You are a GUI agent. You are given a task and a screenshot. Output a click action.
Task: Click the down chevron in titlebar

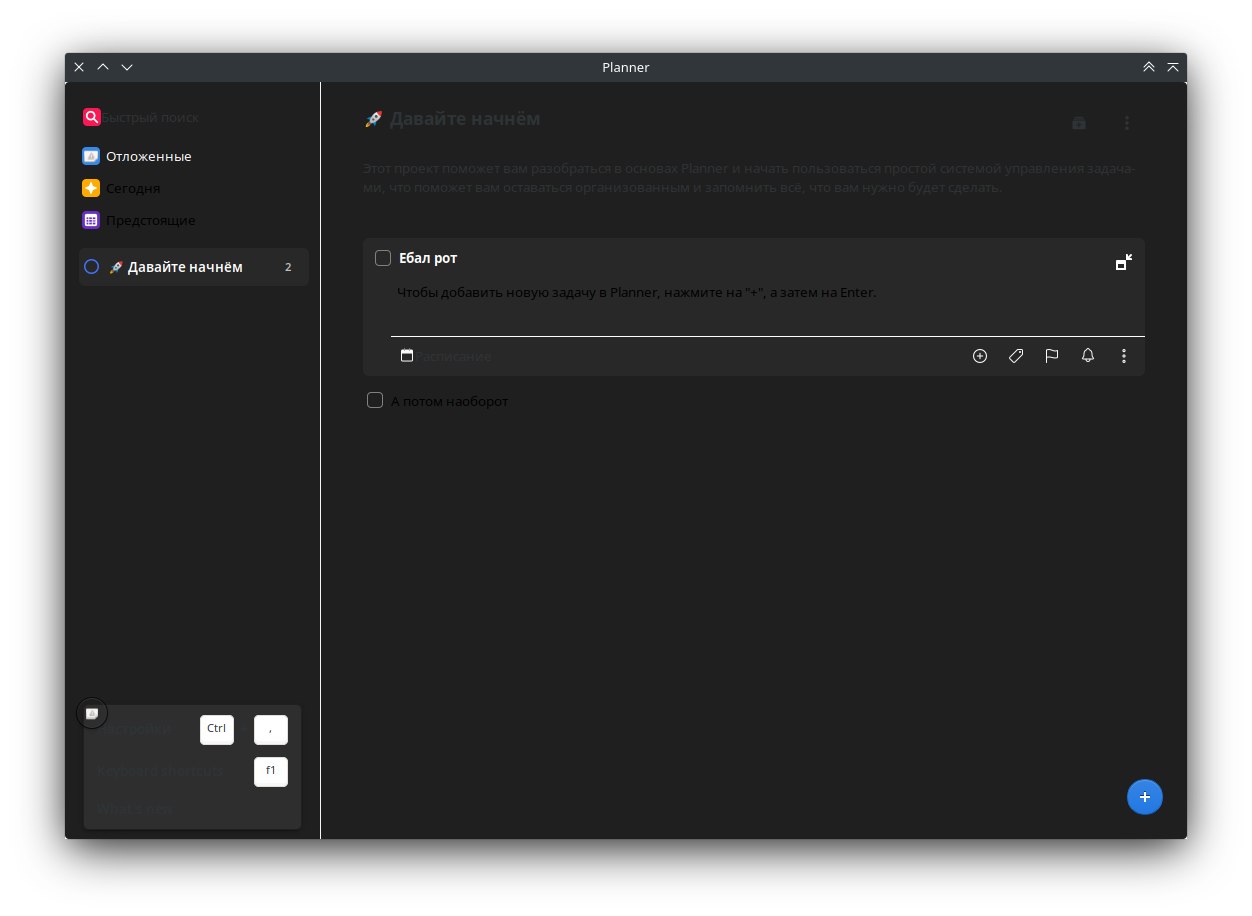point(127,67)
